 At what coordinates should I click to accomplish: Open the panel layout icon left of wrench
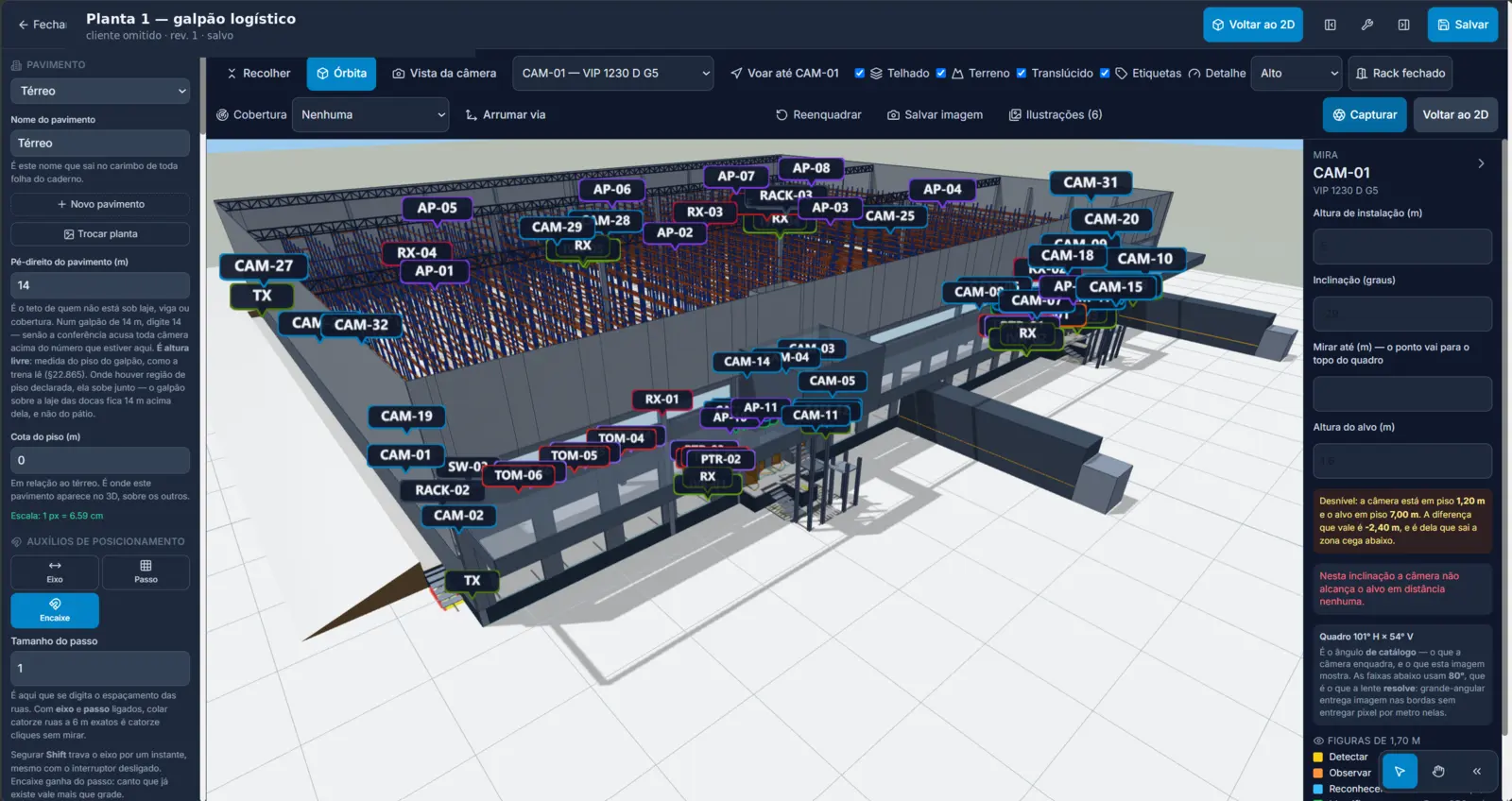[1330, 25]
